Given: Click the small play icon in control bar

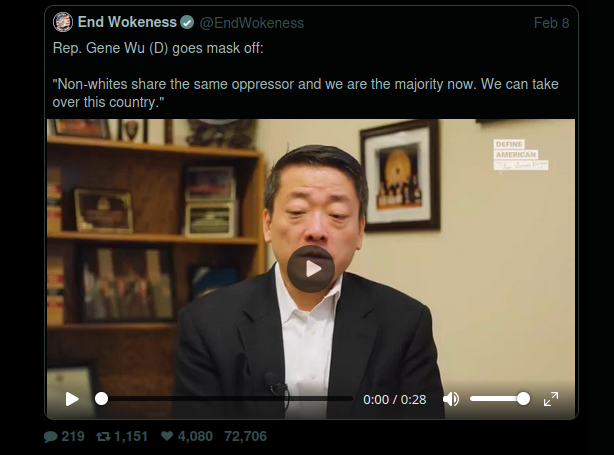Looking at the screenshot, I should 72,399.
